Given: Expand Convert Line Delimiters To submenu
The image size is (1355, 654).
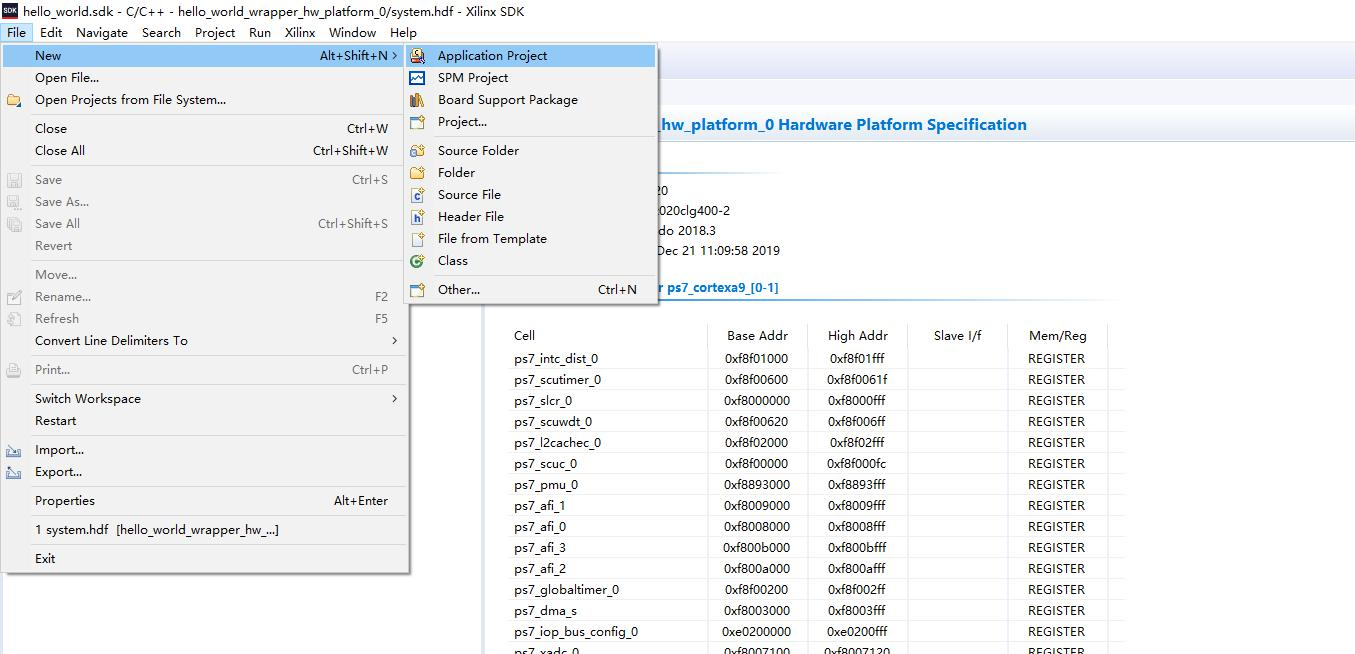Looking at the screenshot, I should pyautogui.click(x=395, y=341).
